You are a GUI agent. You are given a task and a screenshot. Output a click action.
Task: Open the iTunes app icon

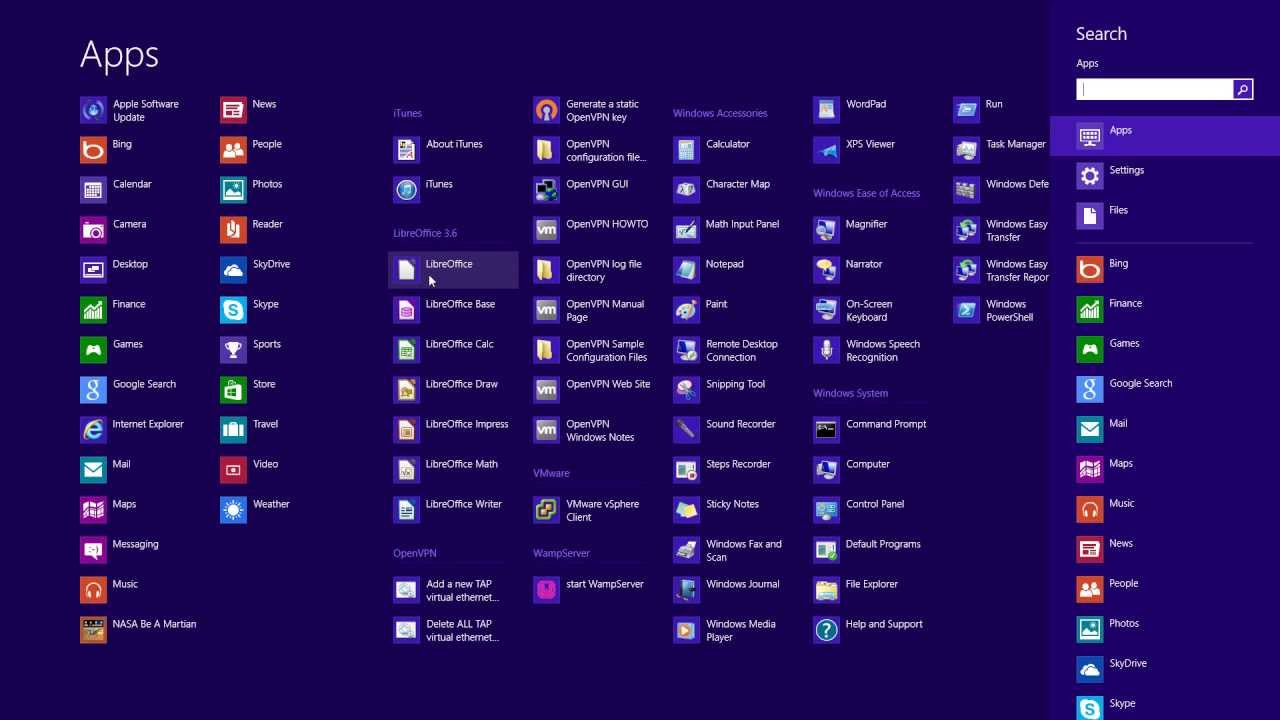(406, 190)
